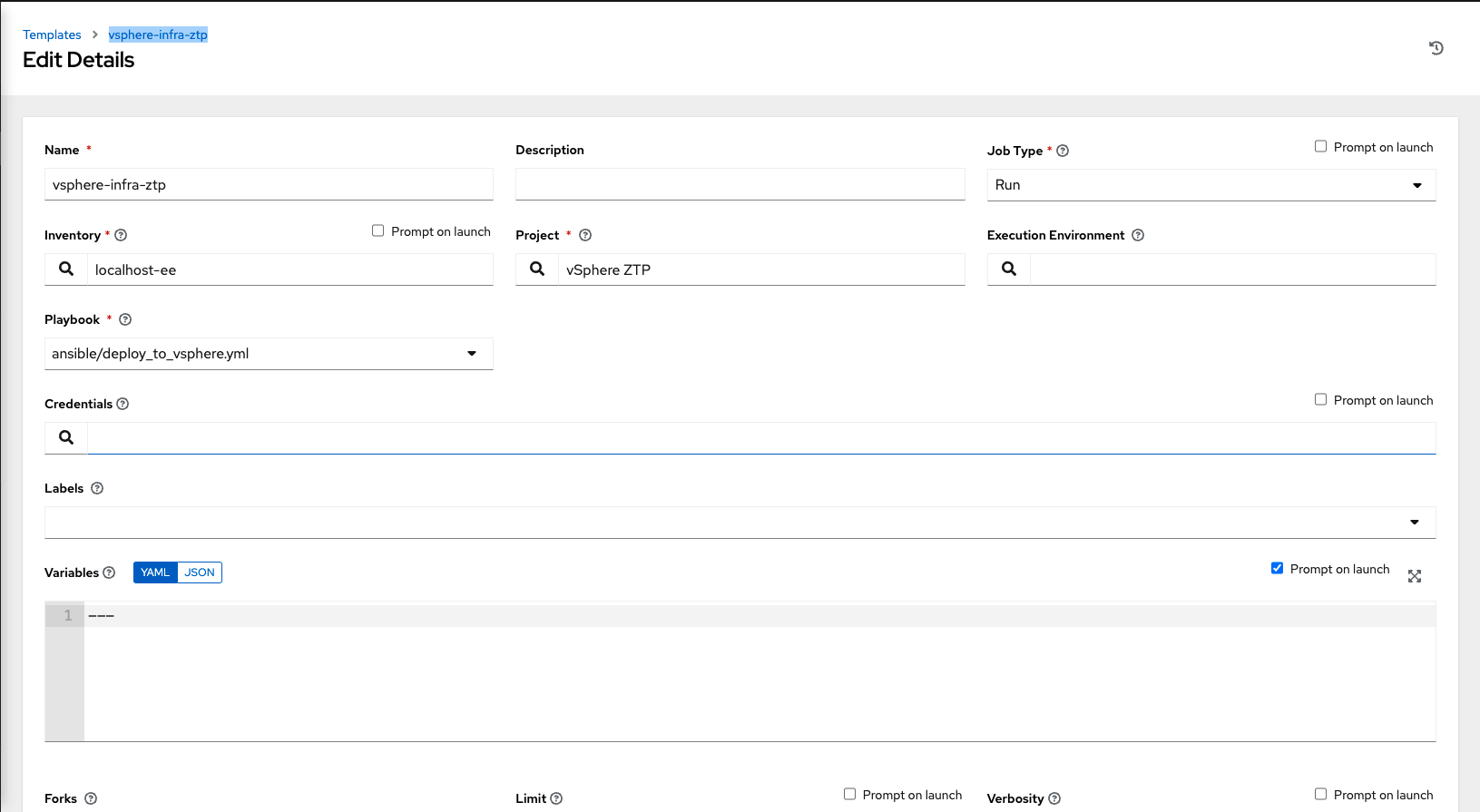Expand the Variables editor to fullscreen
The image size is (1480, 812).
(x=1414, y=576)
